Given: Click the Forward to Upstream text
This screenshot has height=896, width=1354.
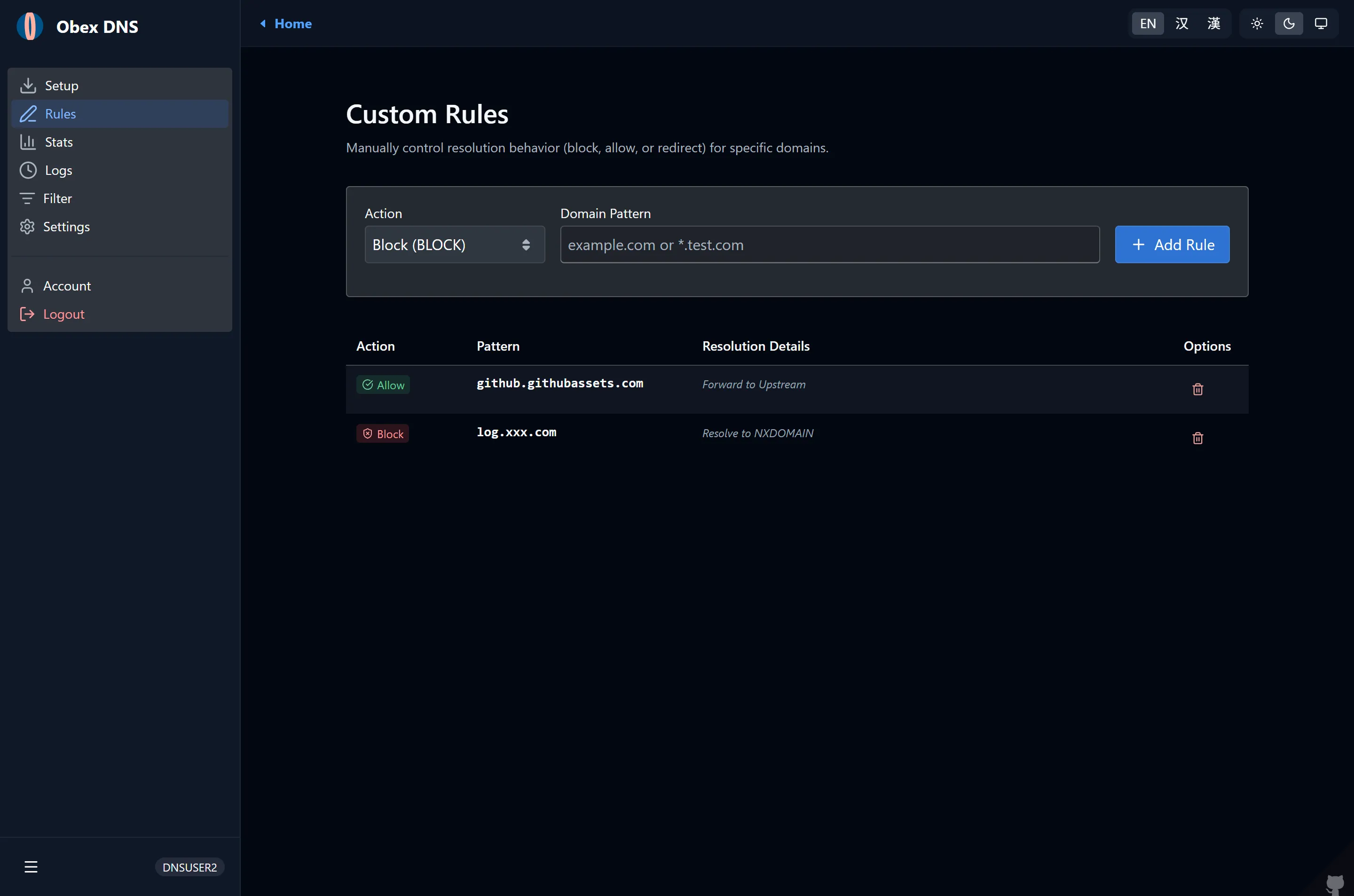Looking at the screenshot, I should 754,385.
